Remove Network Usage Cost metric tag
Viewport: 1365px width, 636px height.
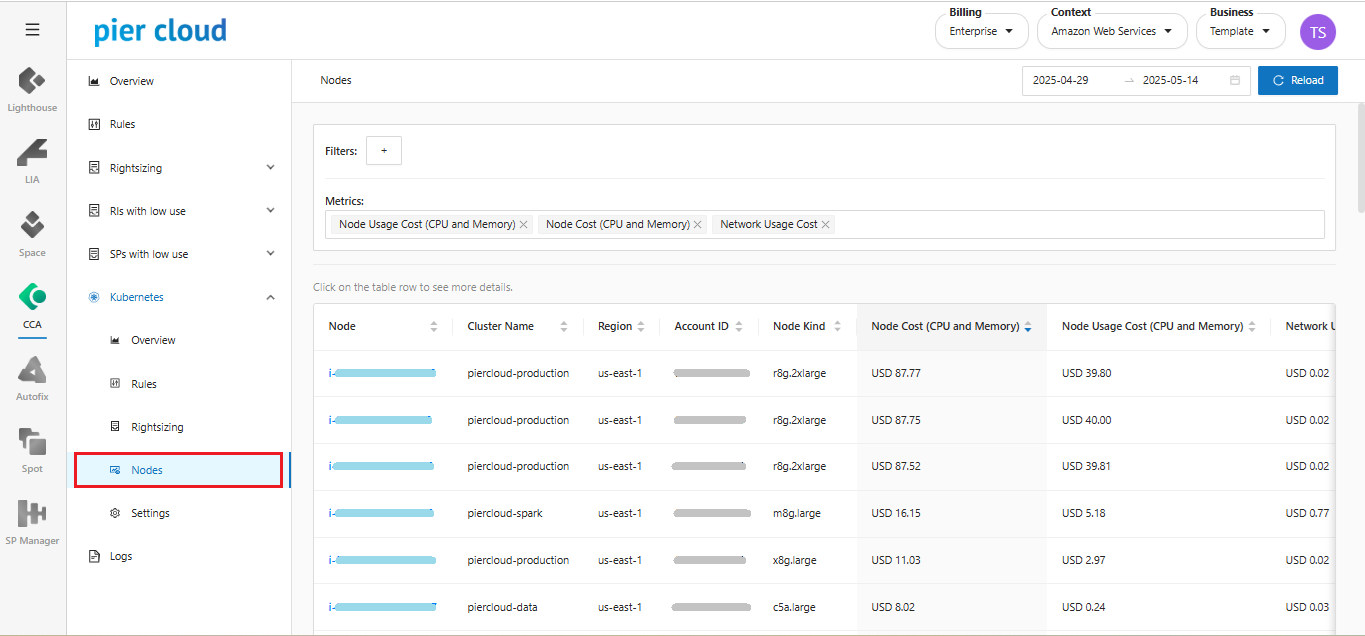tap(825, 225)
